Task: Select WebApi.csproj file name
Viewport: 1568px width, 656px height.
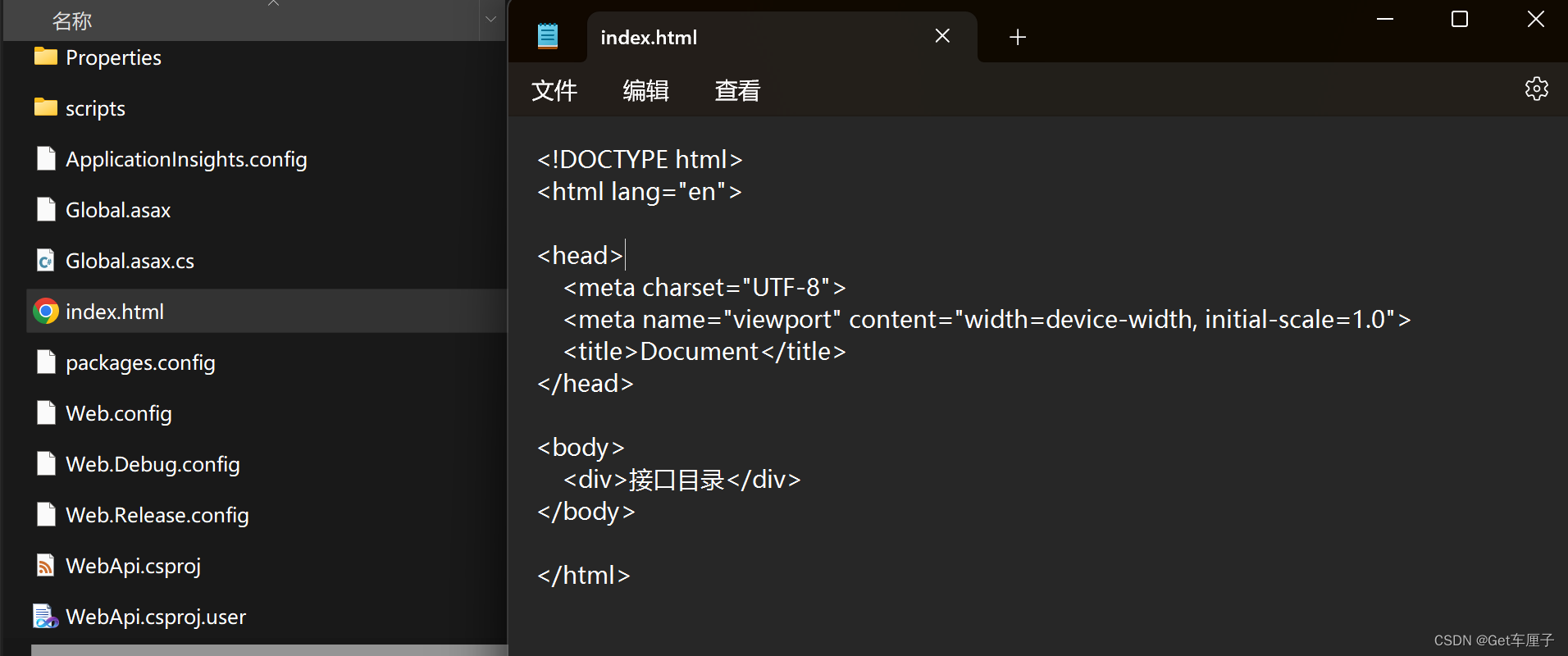Action: click(x=133, y=567)
